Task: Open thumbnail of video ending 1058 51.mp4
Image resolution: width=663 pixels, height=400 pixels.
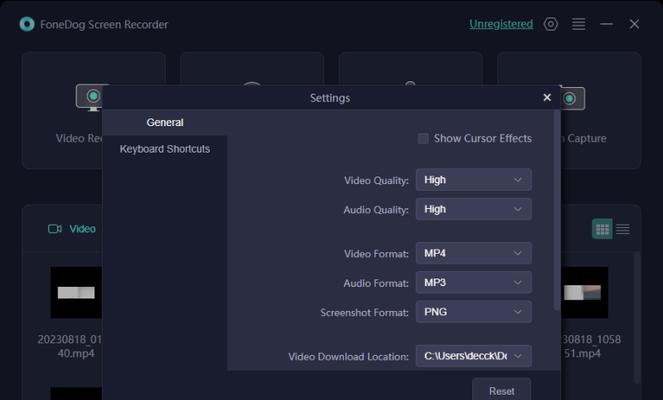Action: point(584,292)
